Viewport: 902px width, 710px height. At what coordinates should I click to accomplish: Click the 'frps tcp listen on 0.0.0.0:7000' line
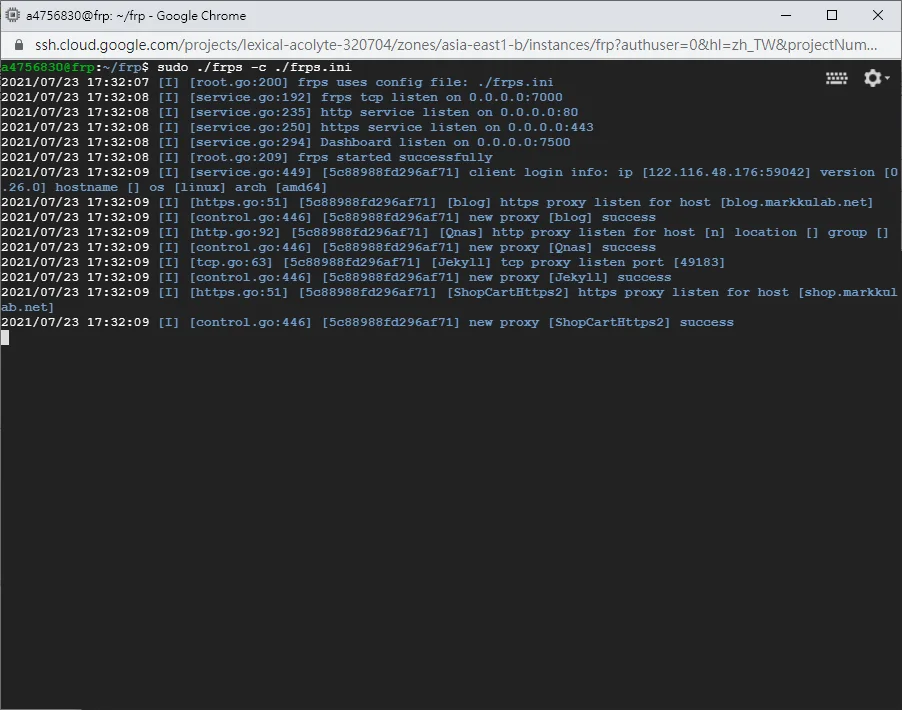(441, 97)
